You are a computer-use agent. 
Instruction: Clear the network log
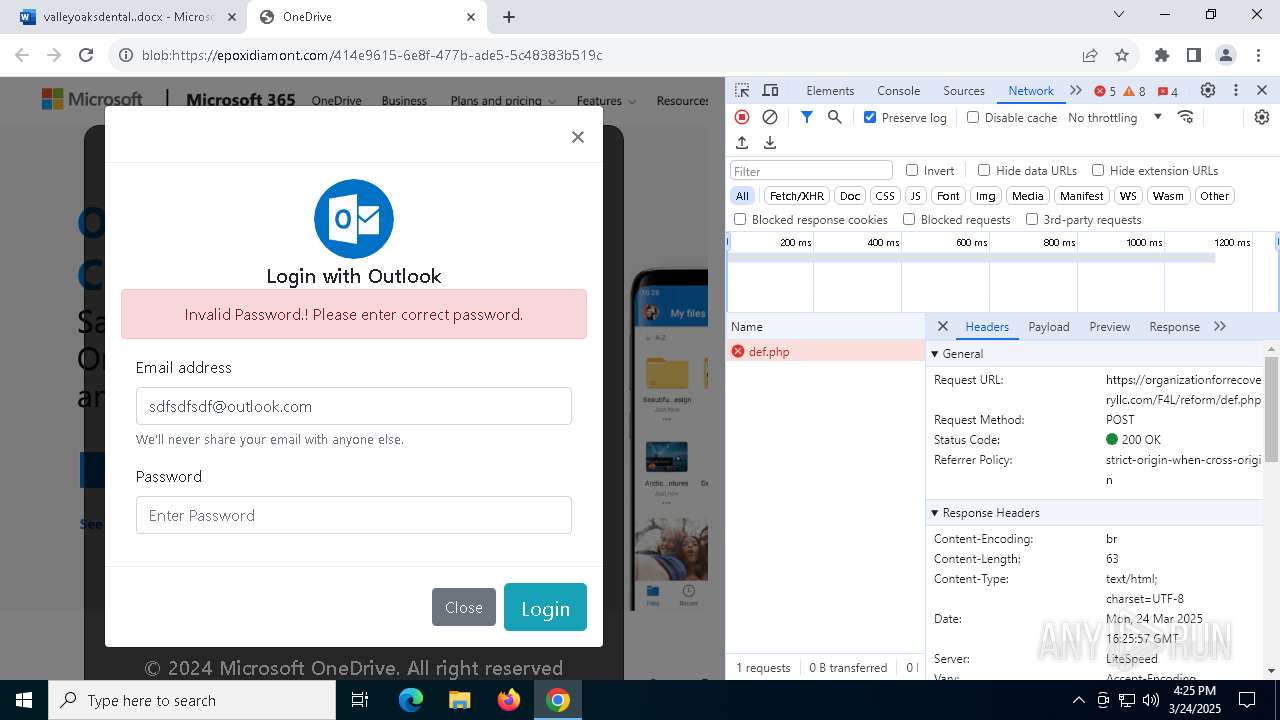770,117
